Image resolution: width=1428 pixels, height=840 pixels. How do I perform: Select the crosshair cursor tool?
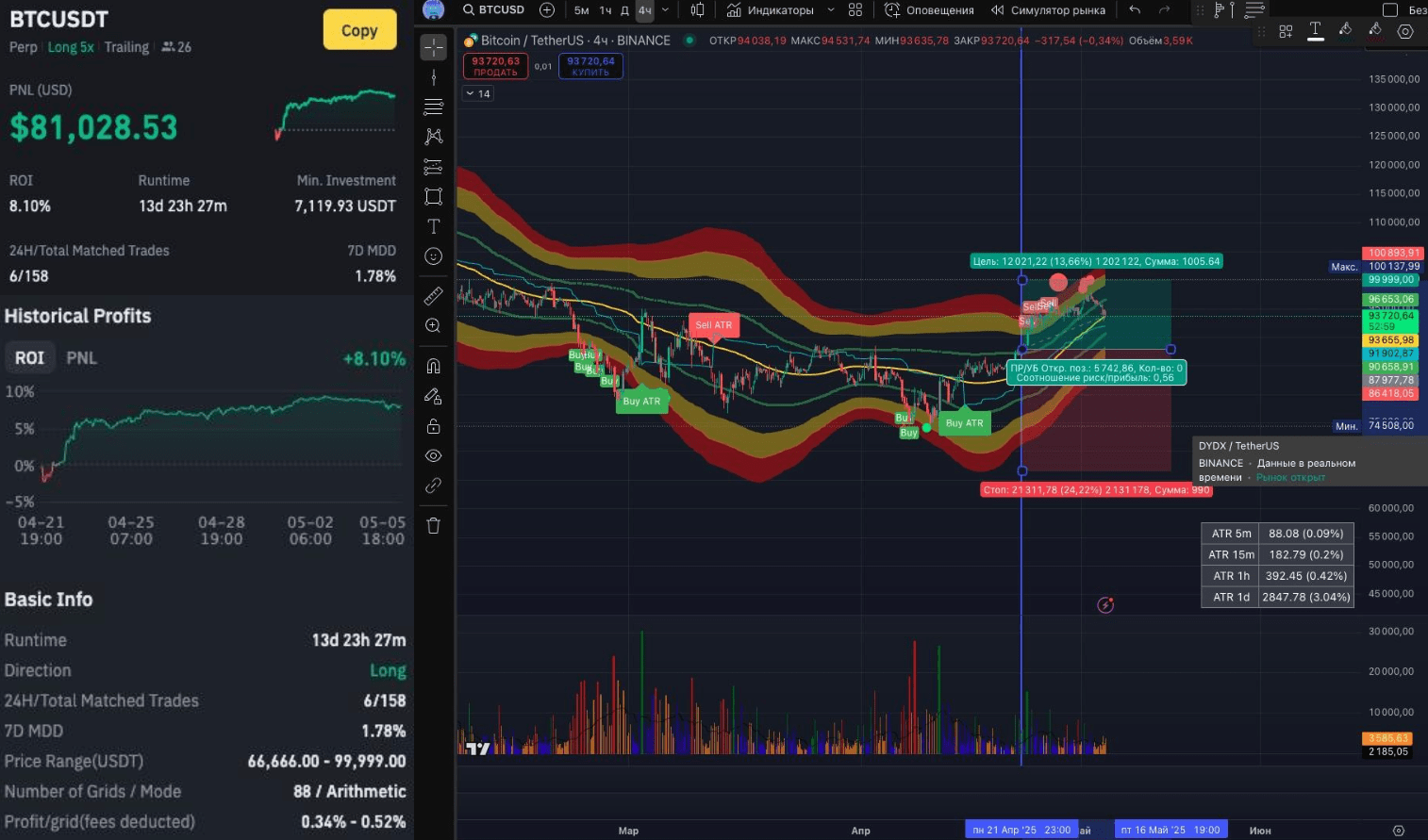(x=433, y=47)
